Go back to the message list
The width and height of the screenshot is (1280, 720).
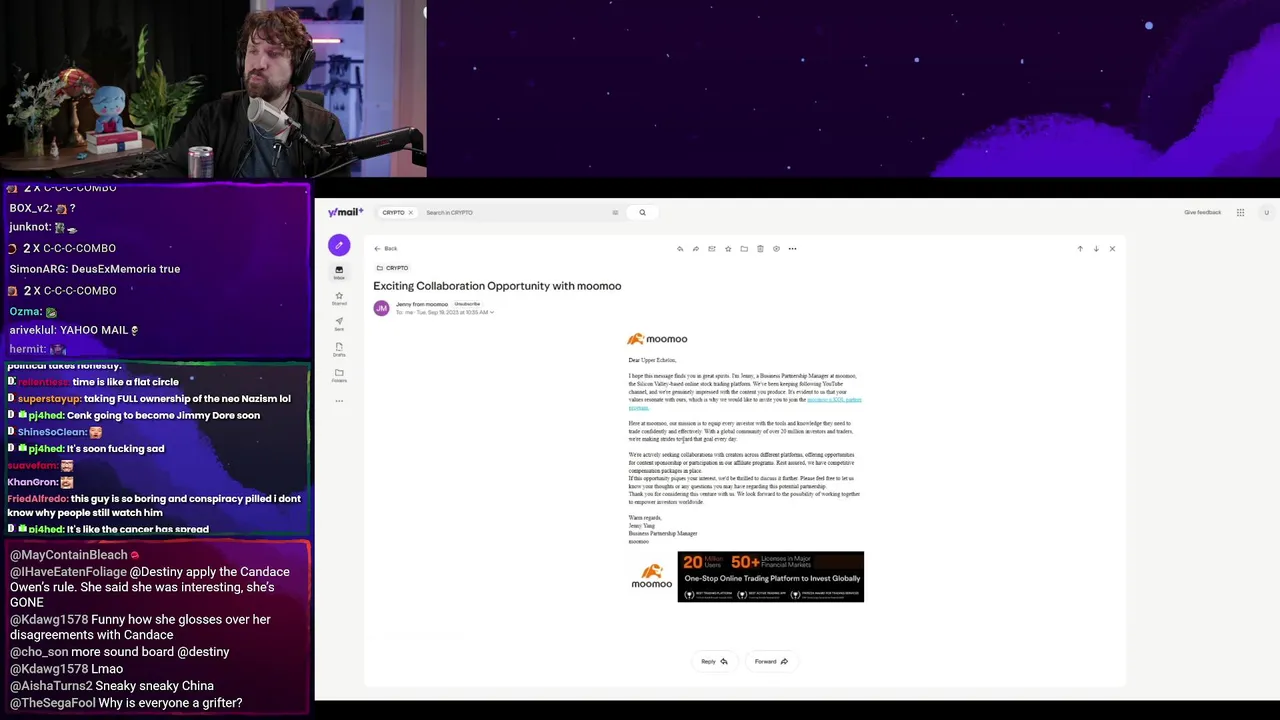coord(386,249)
